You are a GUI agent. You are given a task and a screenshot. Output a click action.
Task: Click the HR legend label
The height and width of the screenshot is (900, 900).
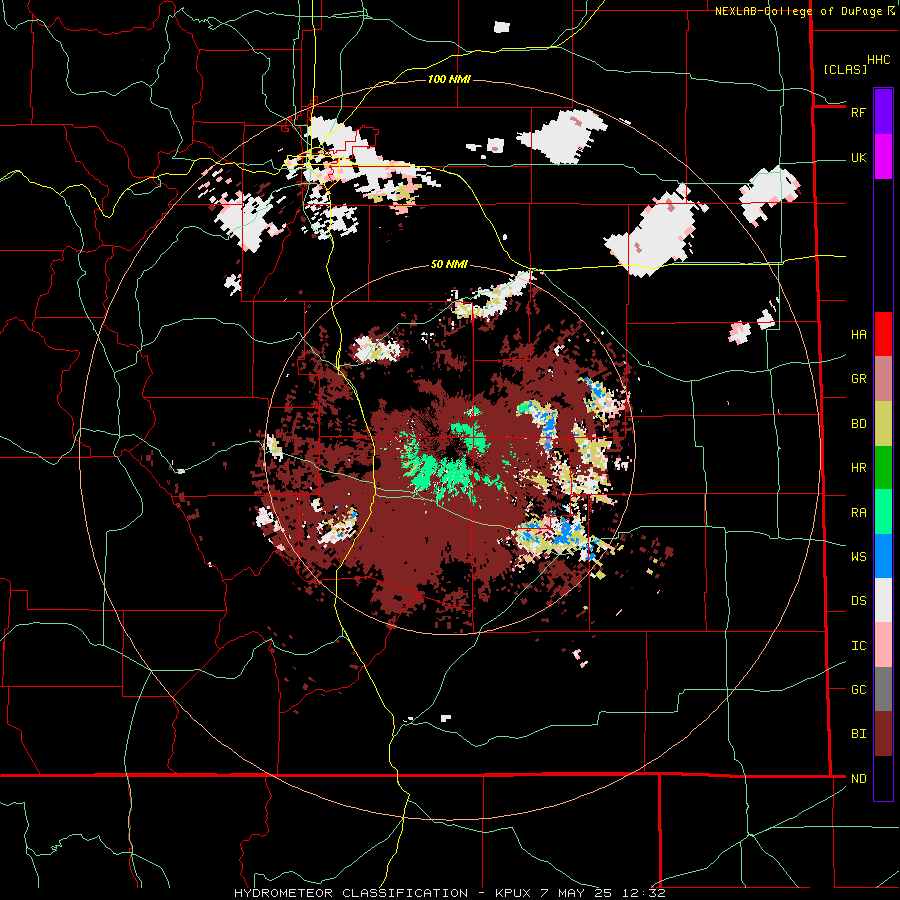(x=858, y=468)
